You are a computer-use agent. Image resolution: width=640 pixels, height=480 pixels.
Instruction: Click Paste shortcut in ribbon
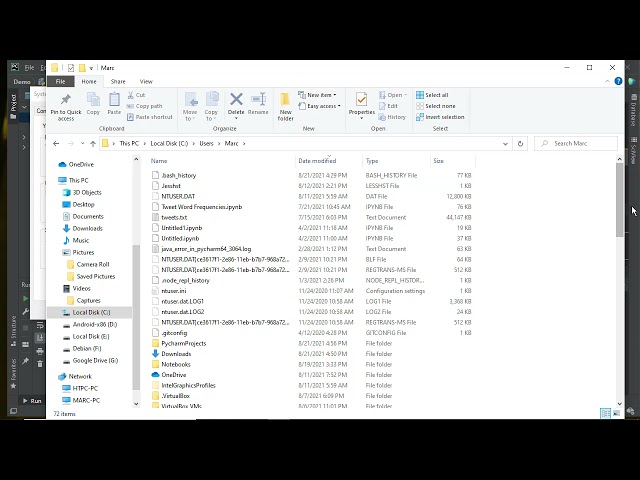coord(150,117)
